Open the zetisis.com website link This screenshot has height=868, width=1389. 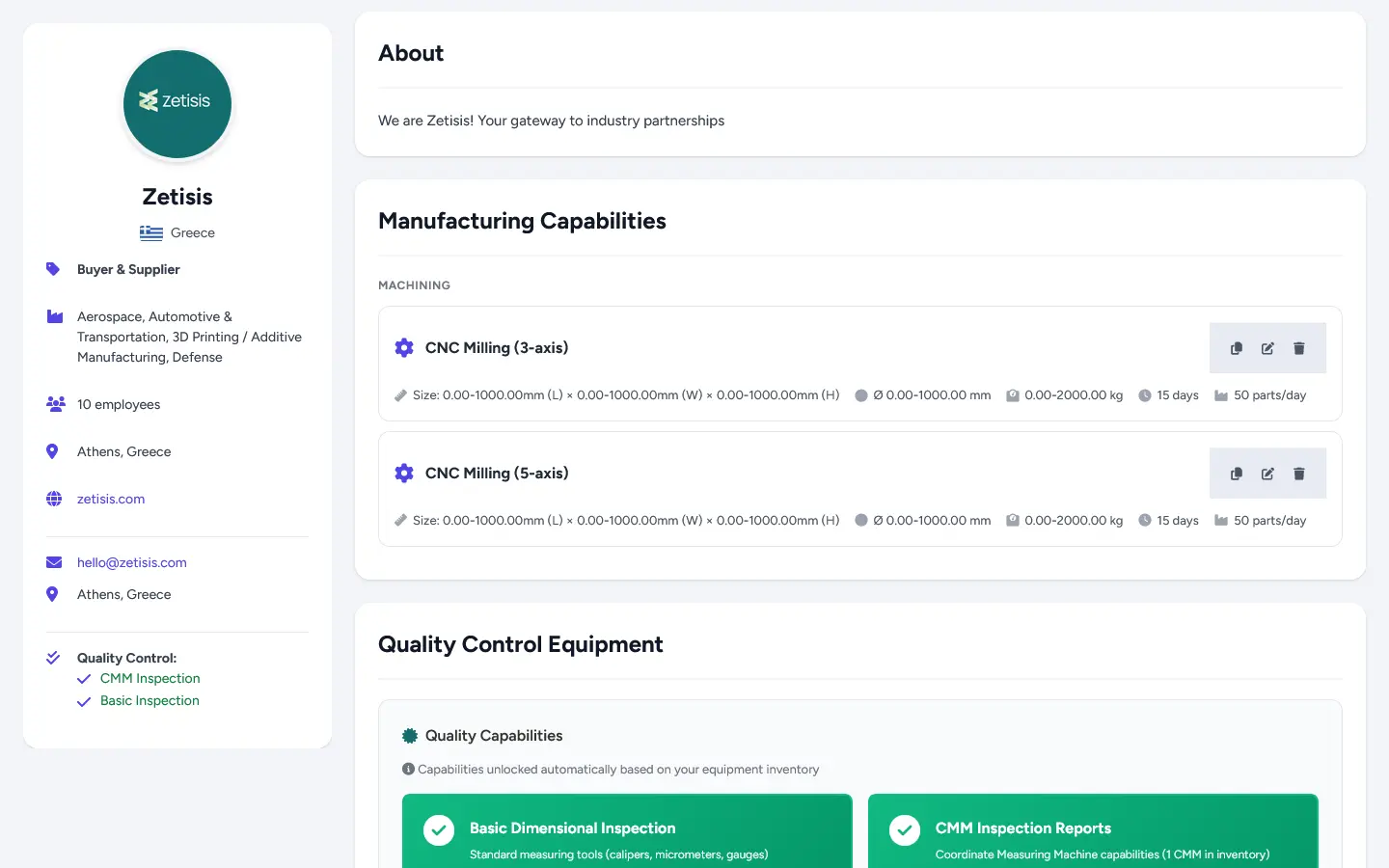pos(110,499)
